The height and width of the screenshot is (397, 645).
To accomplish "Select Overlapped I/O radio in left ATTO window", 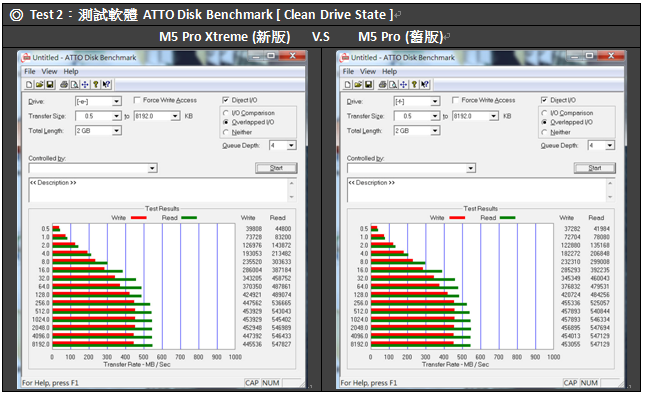I will (225, 122).
